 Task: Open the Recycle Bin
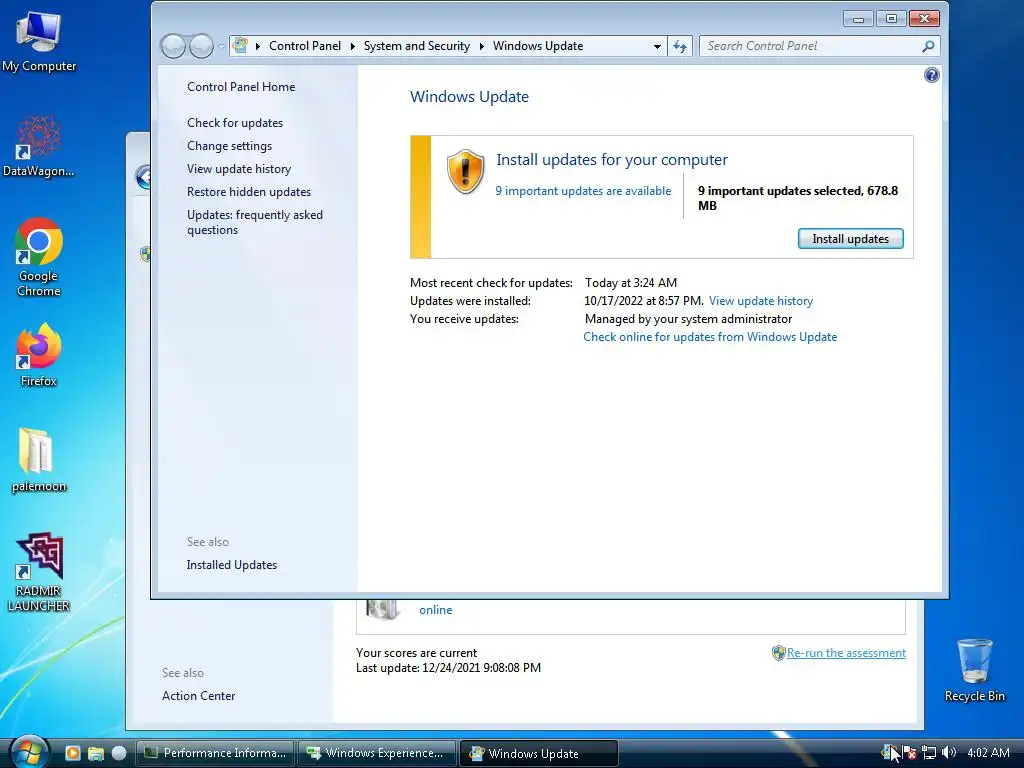[x=974, y=670]
